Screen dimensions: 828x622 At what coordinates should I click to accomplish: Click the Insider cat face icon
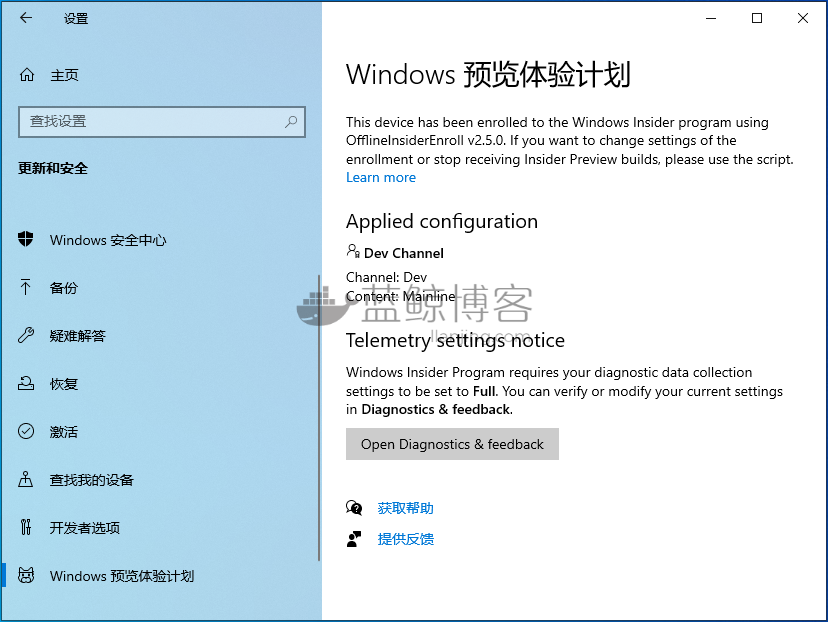pos(26,575)
